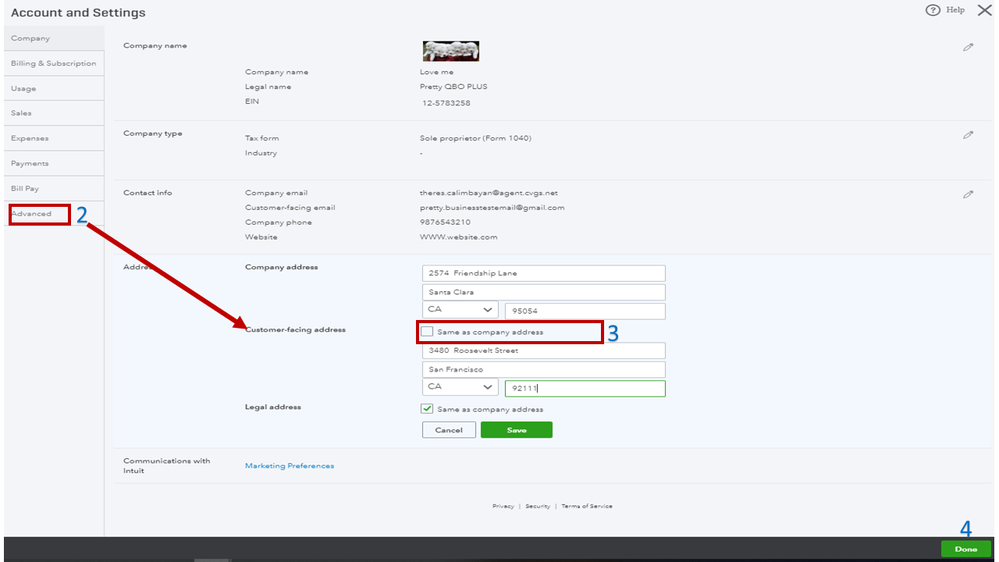Open the Payments settings tab

[54, 163]
